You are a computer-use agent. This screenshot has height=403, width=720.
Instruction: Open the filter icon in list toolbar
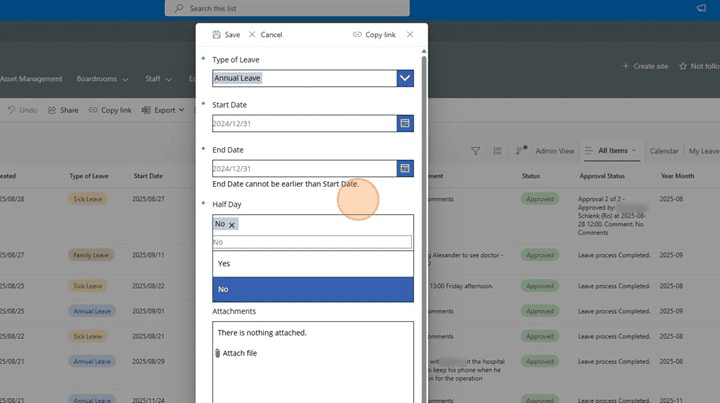click(x=476, y=151)
